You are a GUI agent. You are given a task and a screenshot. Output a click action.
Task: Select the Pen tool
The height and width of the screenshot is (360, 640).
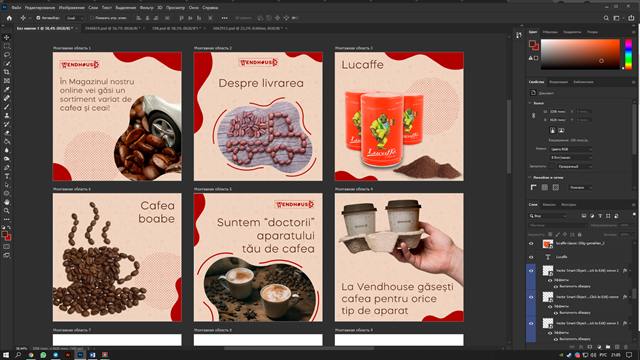7,168
